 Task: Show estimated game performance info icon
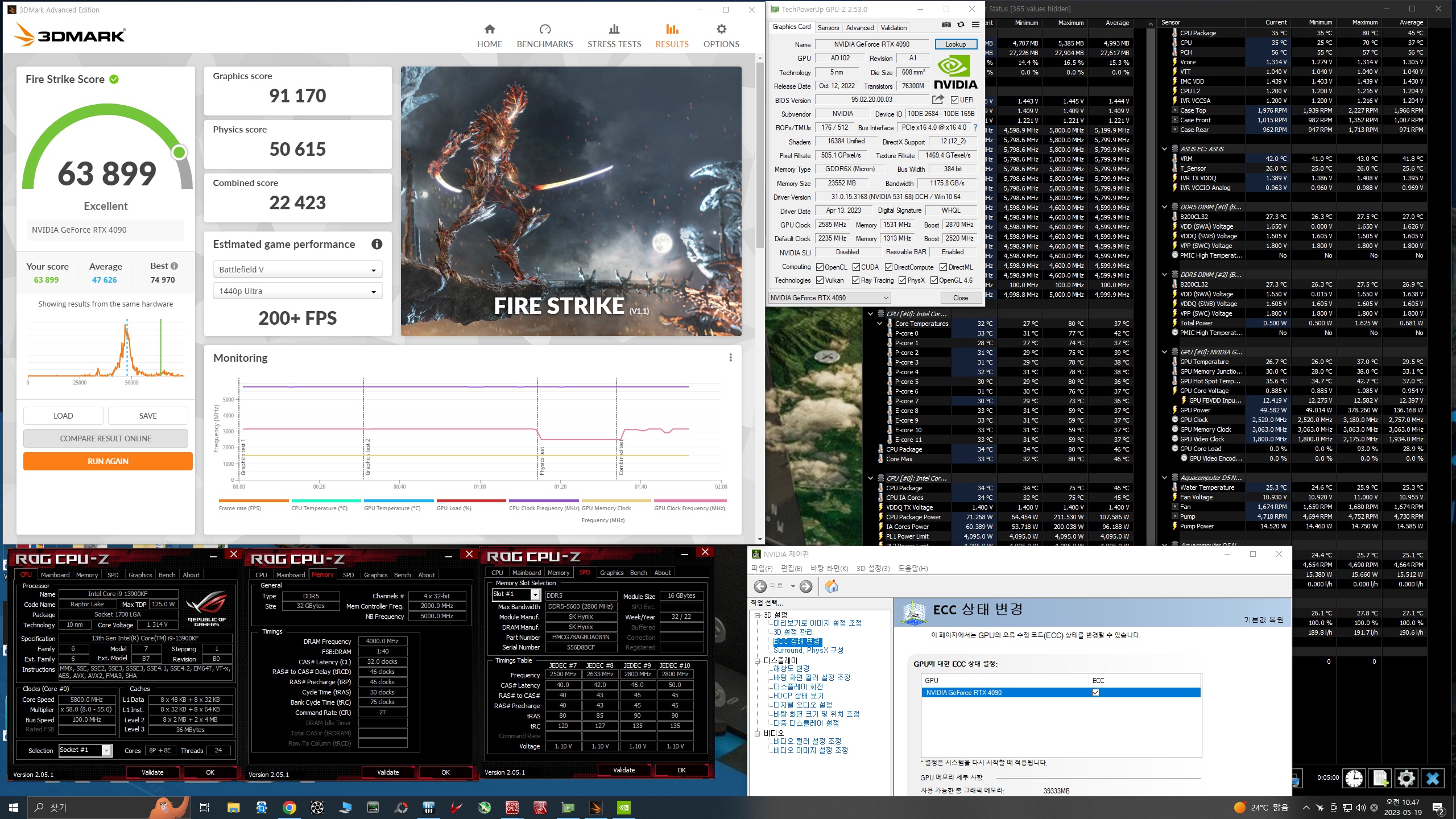377,244
